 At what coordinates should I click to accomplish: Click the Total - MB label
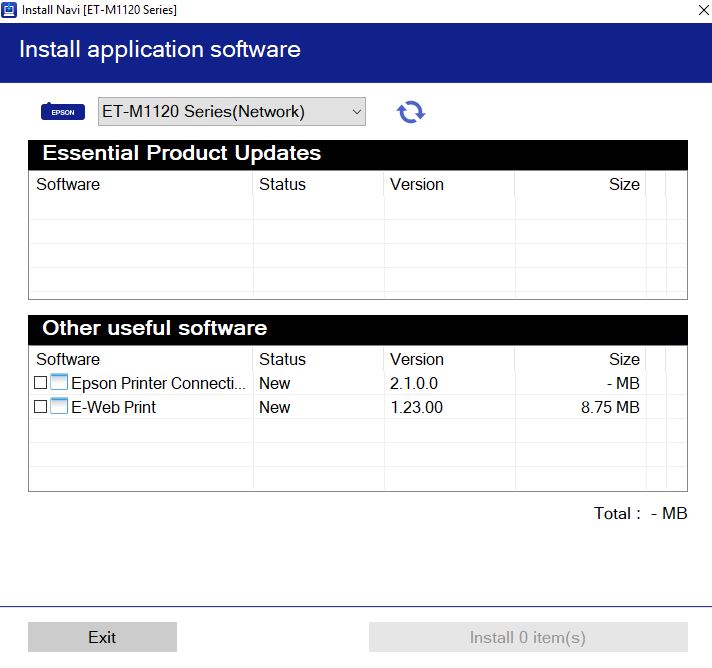(x=640, y=513)
